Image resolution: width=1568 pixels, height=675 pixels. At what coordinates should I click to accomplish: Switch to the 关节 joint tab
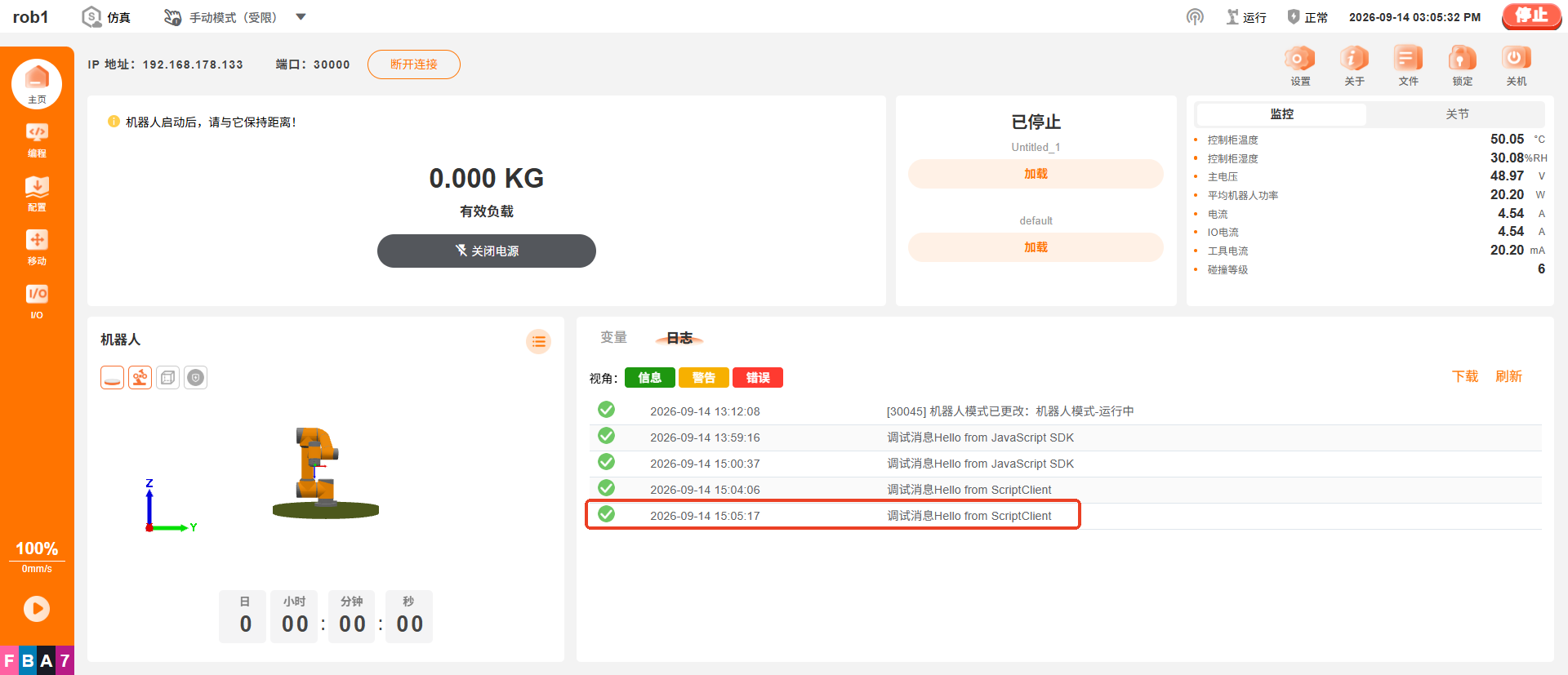pyautogui.click(x=1457, y=114)
